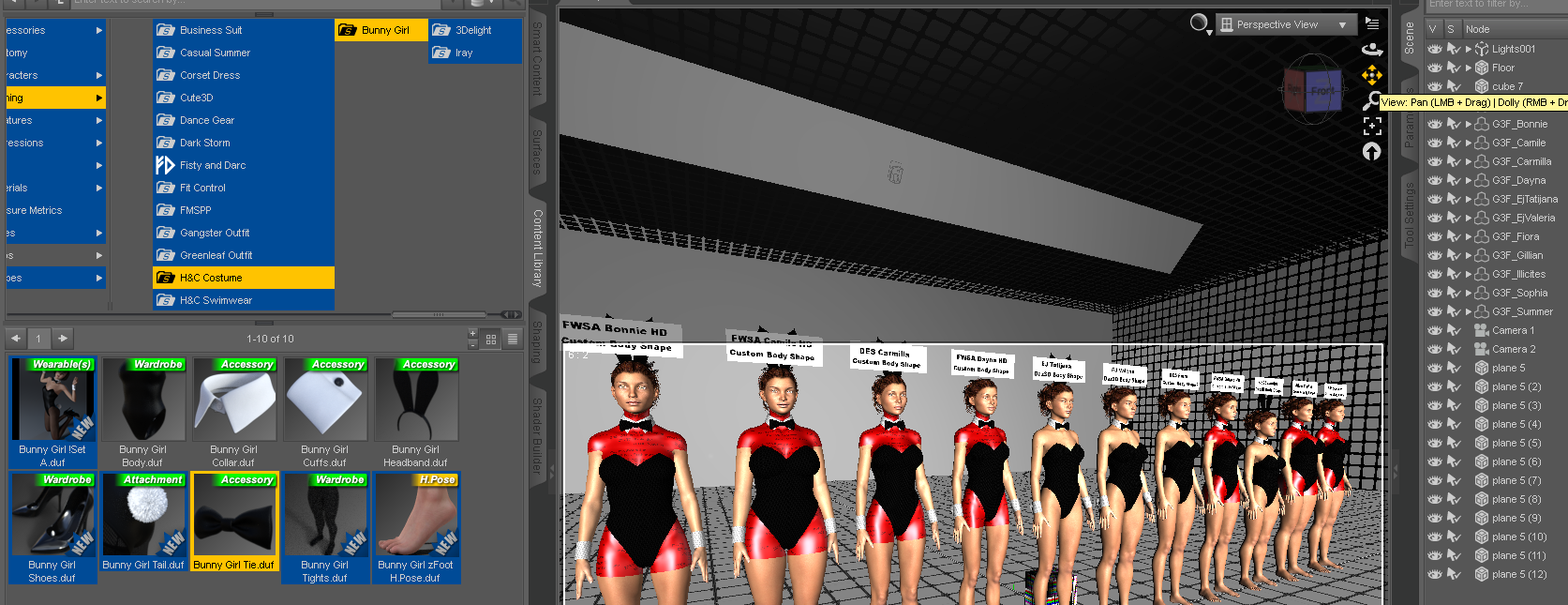
Task: Open the Perspective View dropdown
Action: pos(1285,24)
